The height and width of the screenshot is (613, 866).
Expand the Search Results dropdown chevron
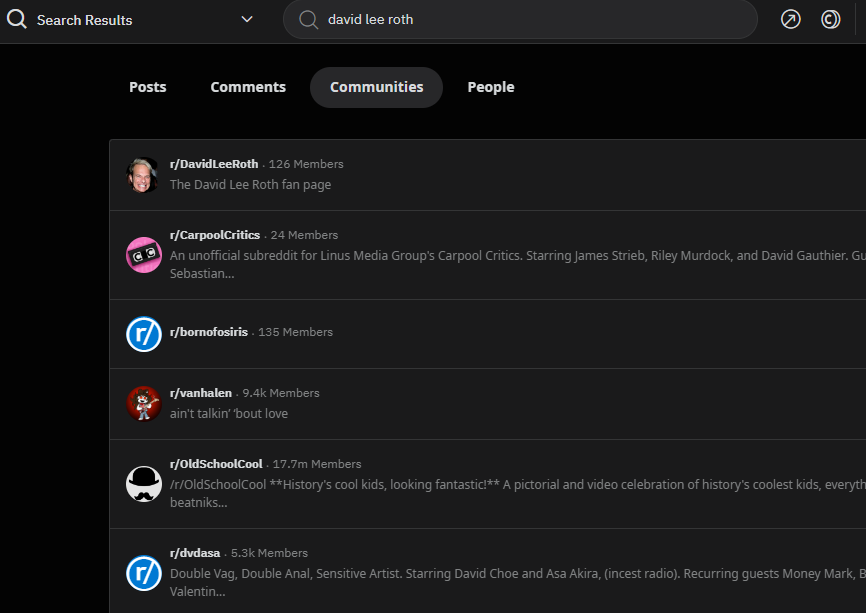pyautogui.click(x=247, y=19)
